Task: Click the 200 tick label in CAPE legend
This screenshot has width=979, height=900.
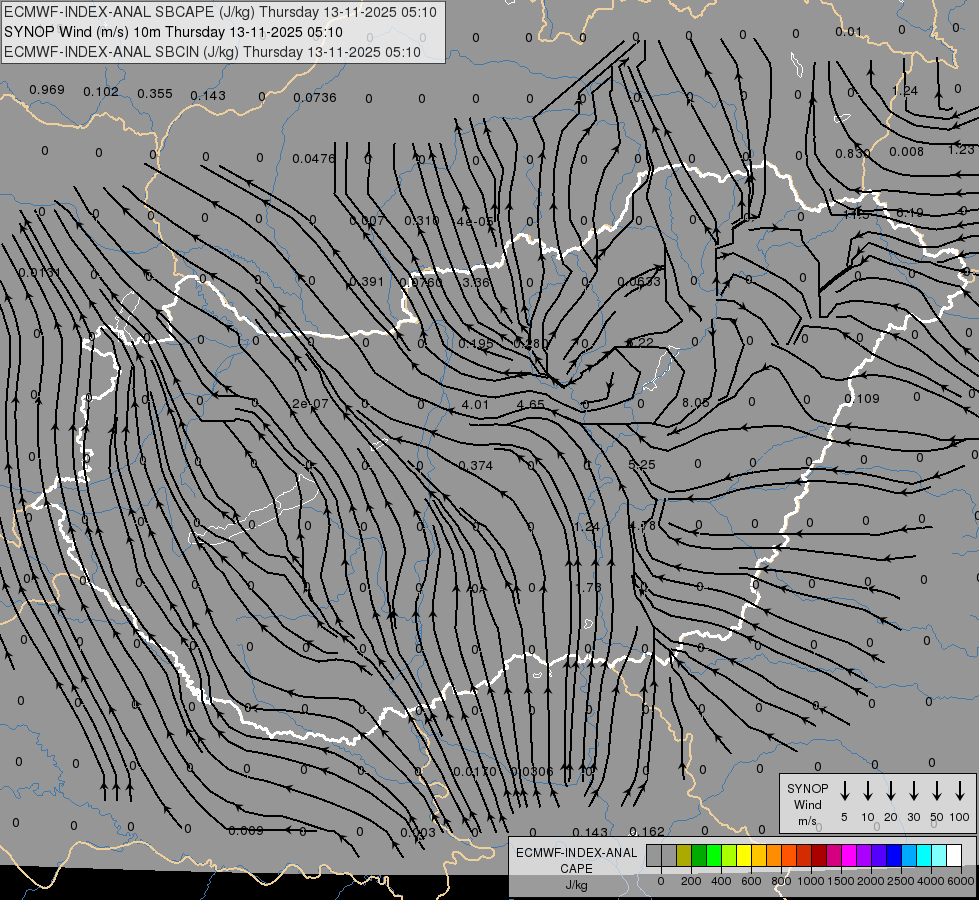Action: [691, 881]
